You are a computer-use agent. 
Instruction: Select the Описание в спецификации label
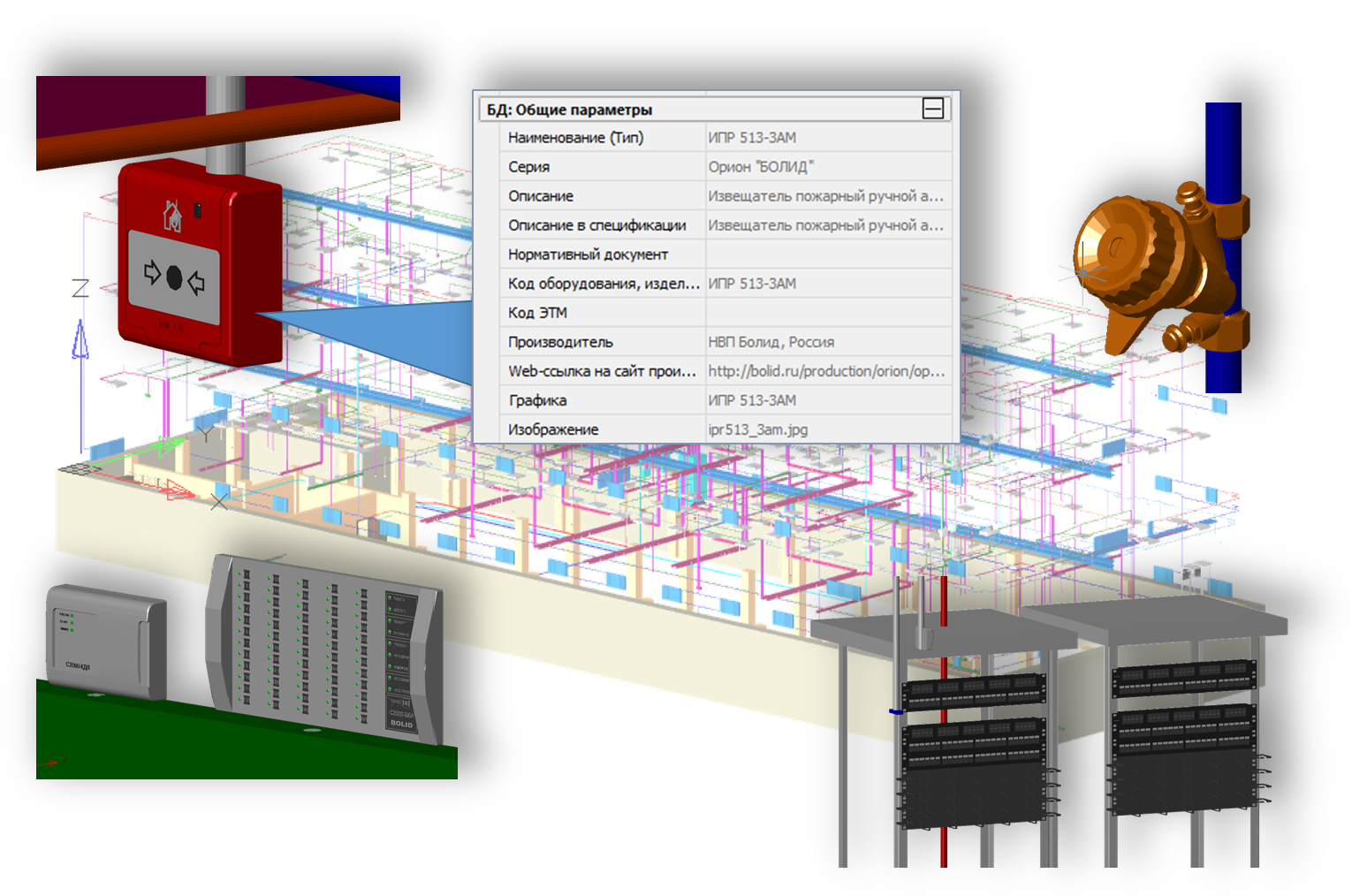(x=596, y=225)
